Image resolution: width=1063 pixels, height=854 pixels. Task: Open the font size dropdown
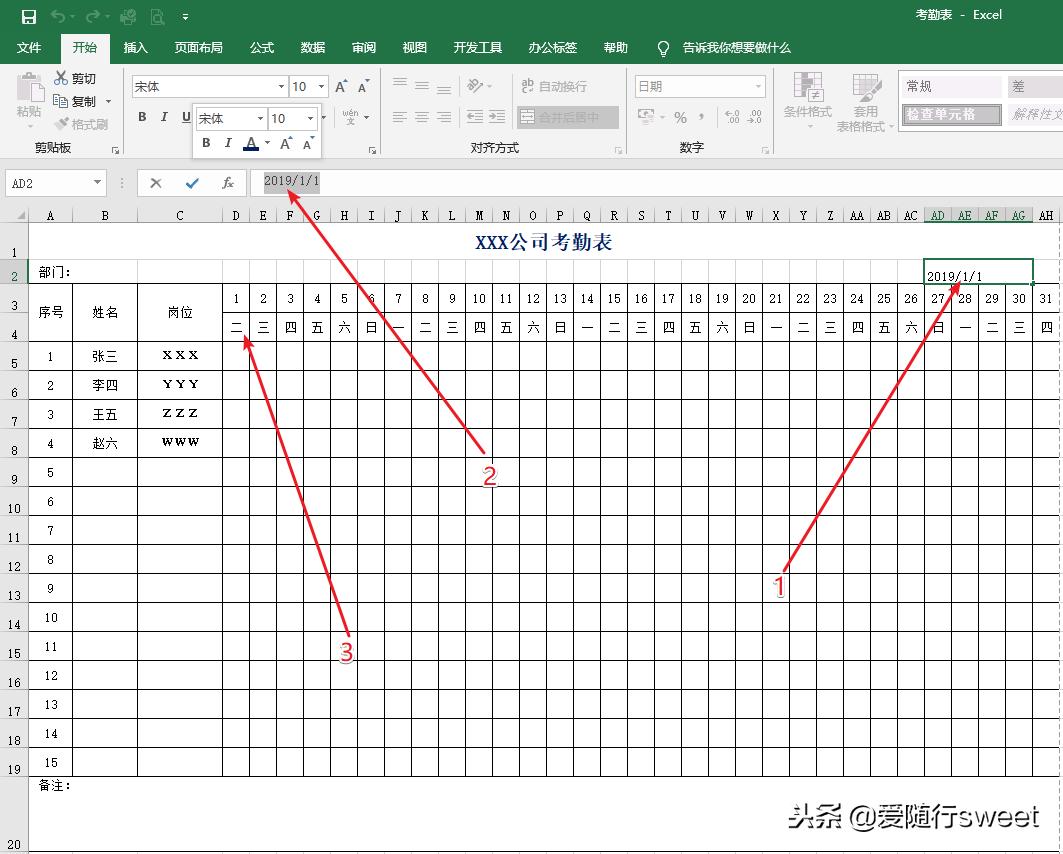pyautogui.click(x=318, y=86)
